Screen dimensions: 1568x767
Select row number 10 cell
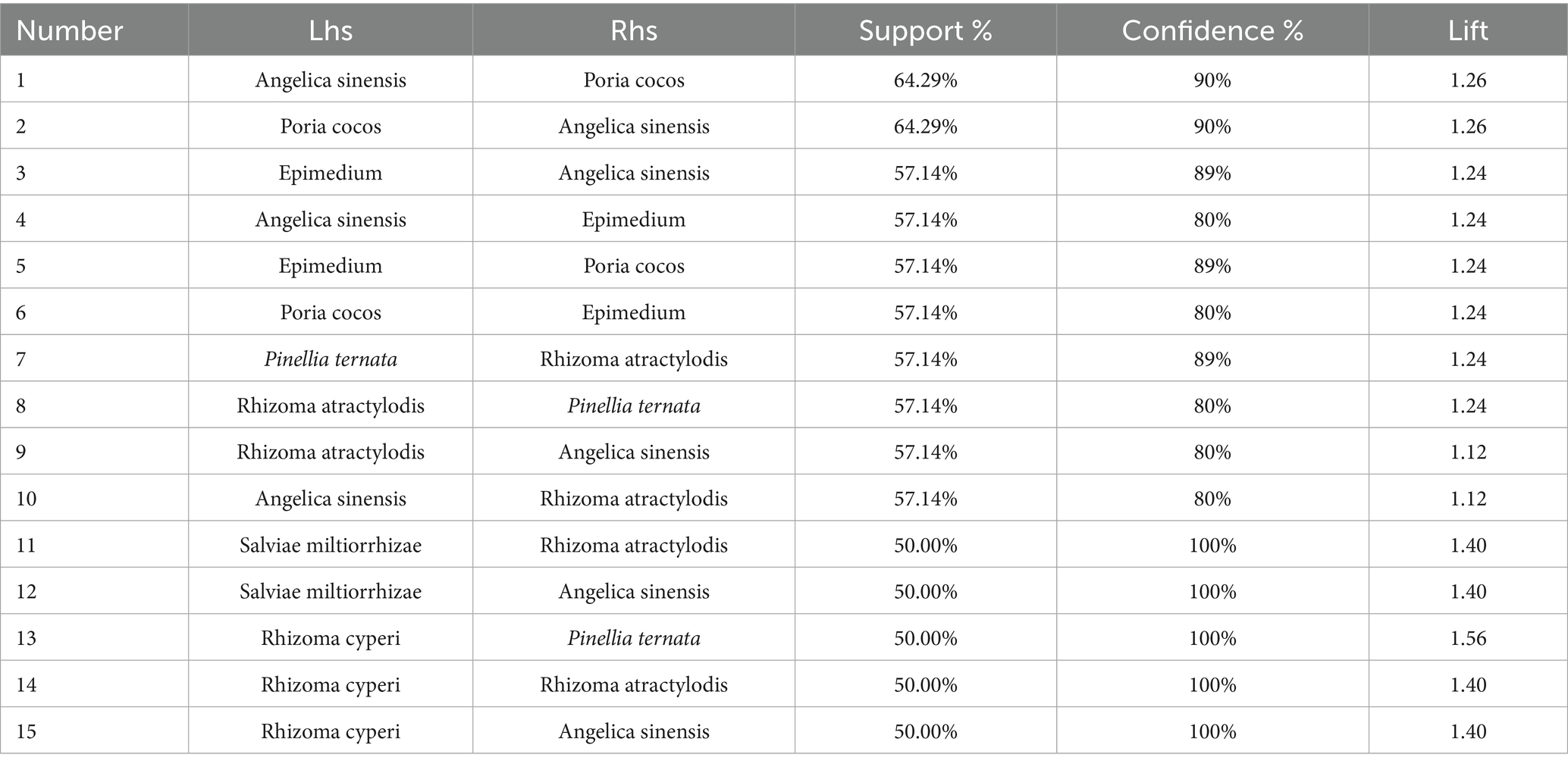click(27, 499)
